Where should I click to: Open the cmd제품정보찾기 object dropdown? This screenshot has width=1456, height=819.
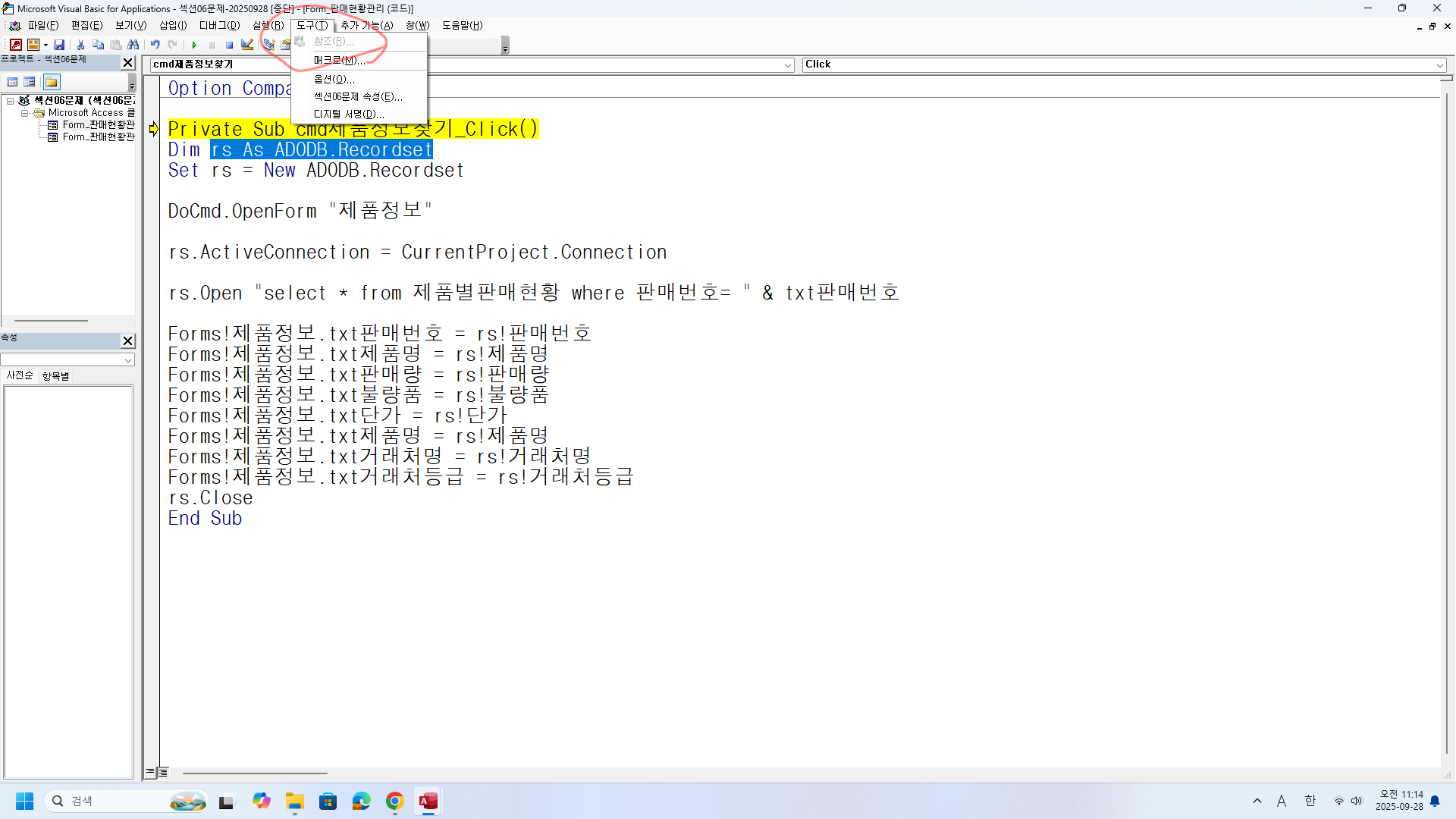[x=787, y=65]
